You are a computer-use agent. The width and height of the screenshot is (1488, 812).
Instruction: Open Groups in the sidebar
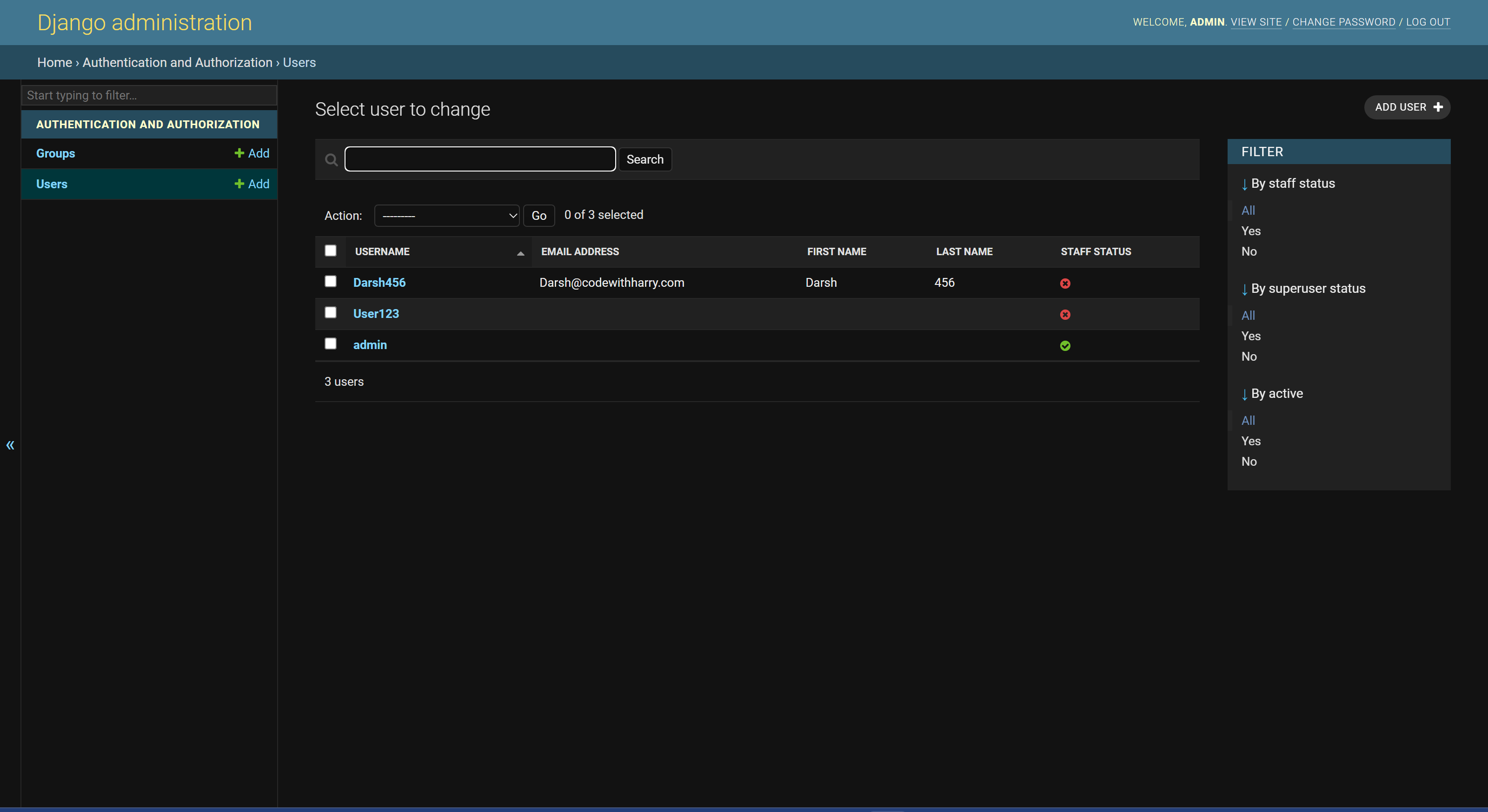55,153
